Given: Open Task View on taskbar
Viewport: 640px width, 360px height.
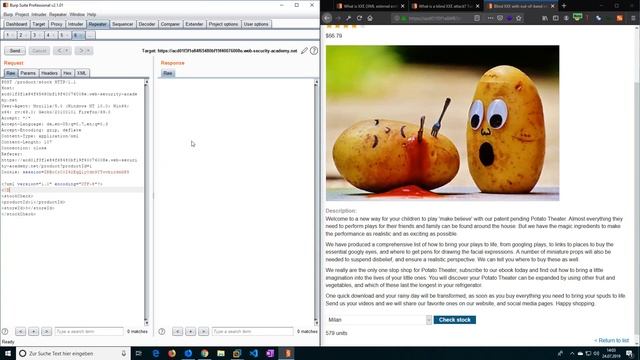Looking at the screenshot, I should (x=138, y=353).
